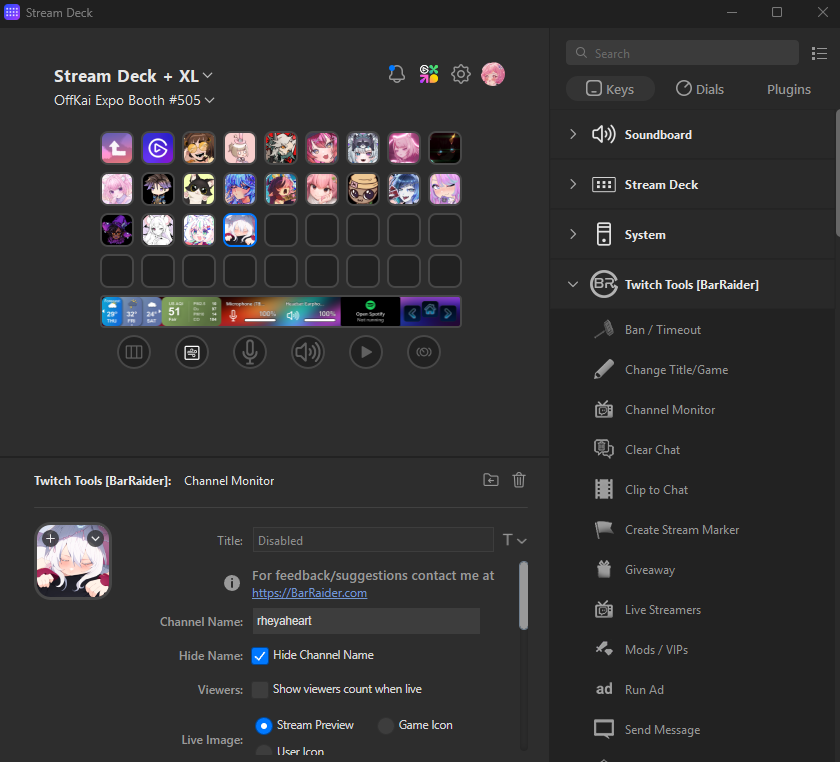Viewport: 840px width, 762px height.
Task: Click the Search actions field
Action: click(x=682, y=53)
